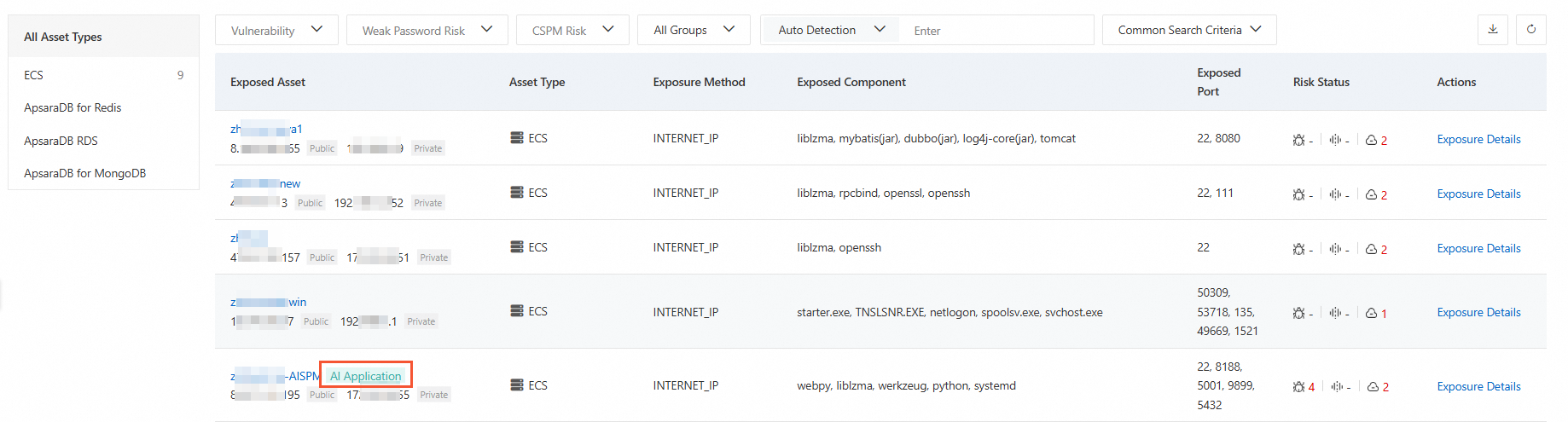Select ApsaraDB RDS in asset types list
Screen dimensions: 1568x422
61,141
